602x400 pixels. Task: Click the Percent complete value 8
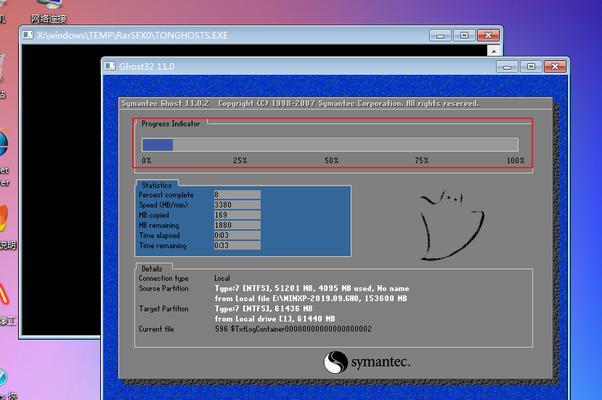pyautogui.click(x=237, y=195)
